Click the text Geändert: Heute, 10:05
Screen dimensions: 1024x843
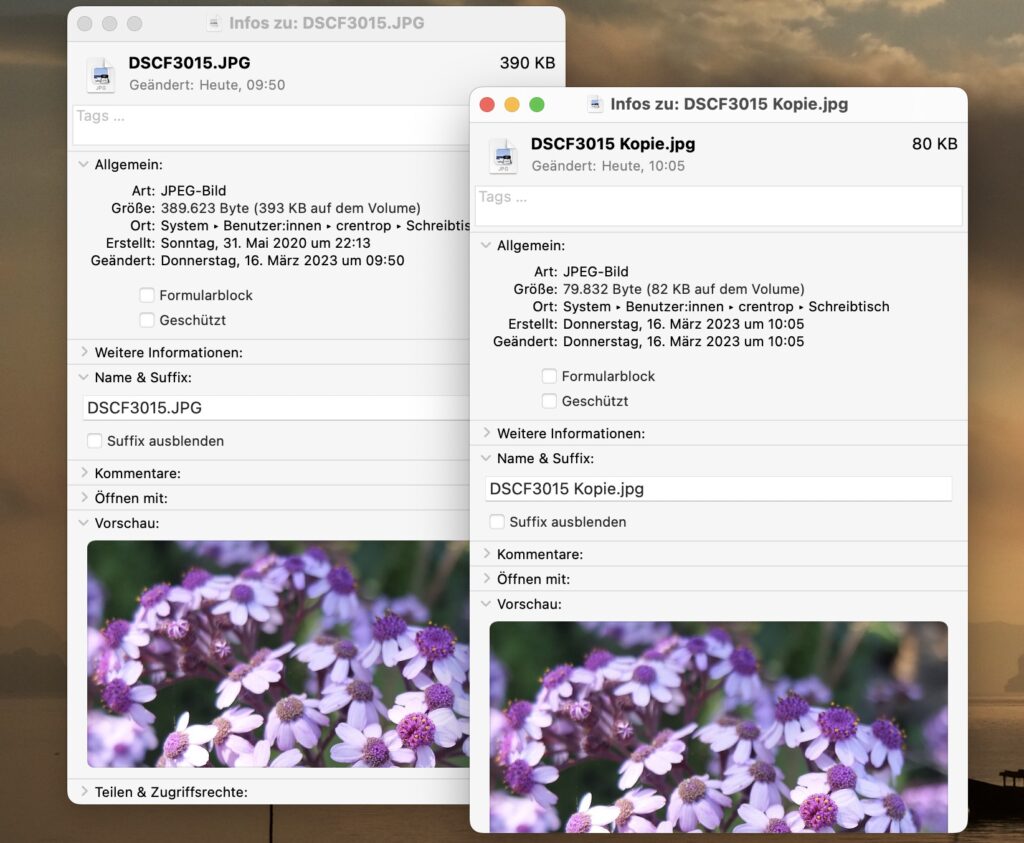click(608, 166)
